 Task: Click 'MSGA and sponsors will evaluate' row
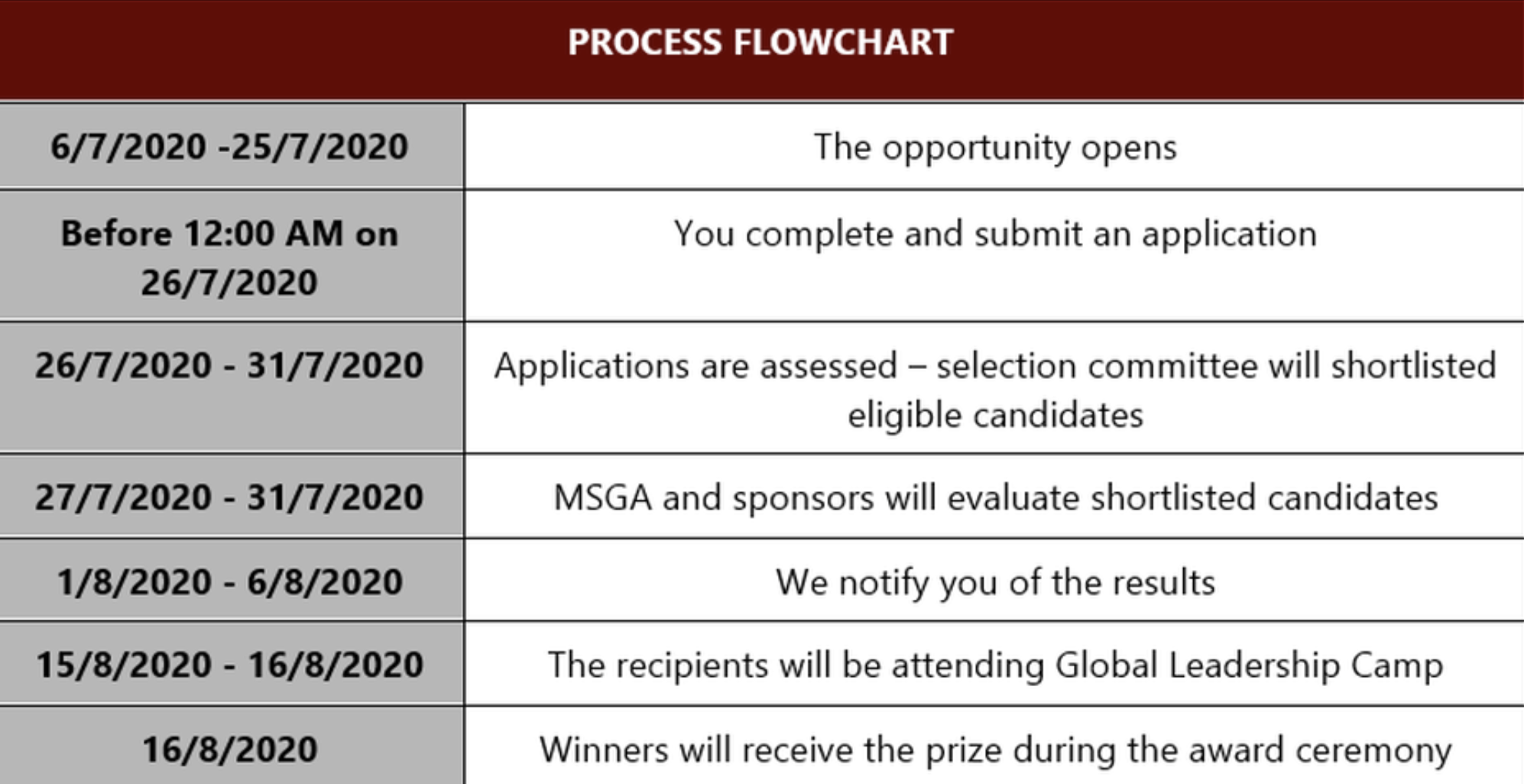(x=995, y=497)
